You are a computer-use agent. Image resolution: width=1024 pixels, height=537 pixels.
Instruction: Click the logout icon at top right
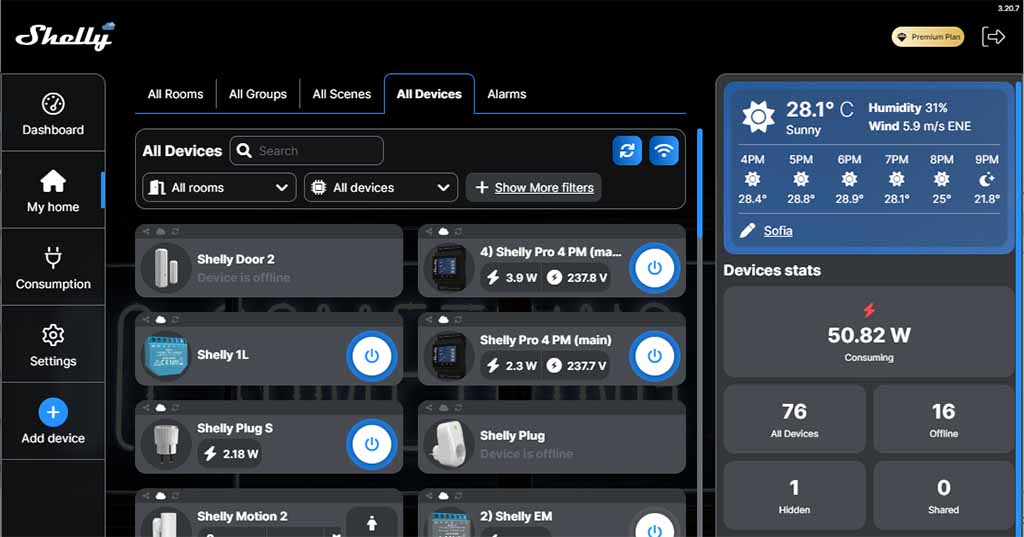[993, 37]
